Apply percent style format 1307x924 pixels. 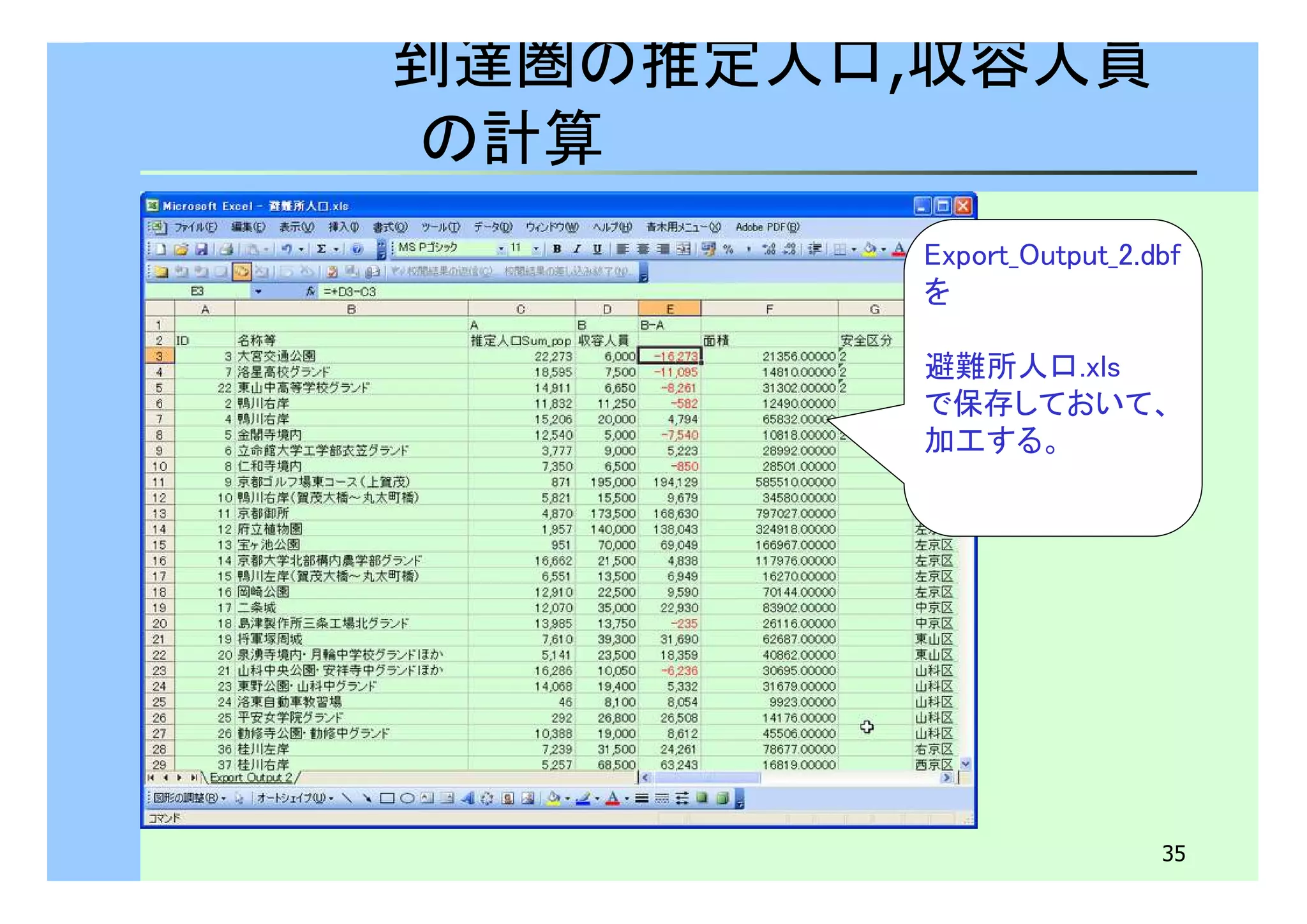coord(728,250)
